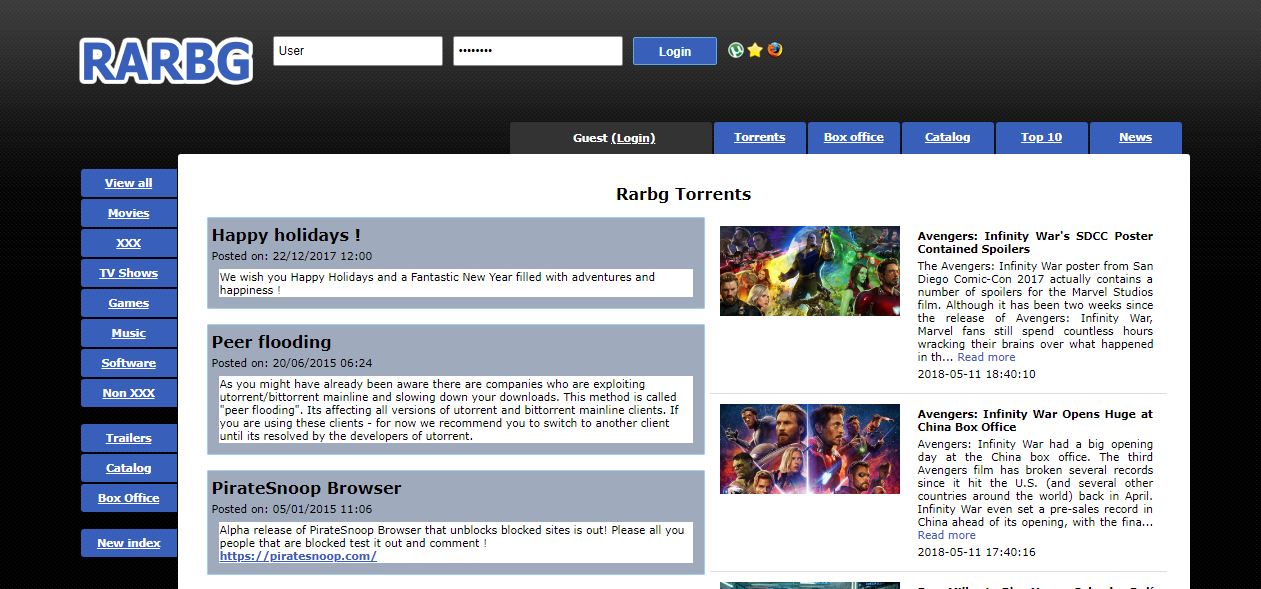Click the Guest (Login) link
1261x589 pixels.
611,137
